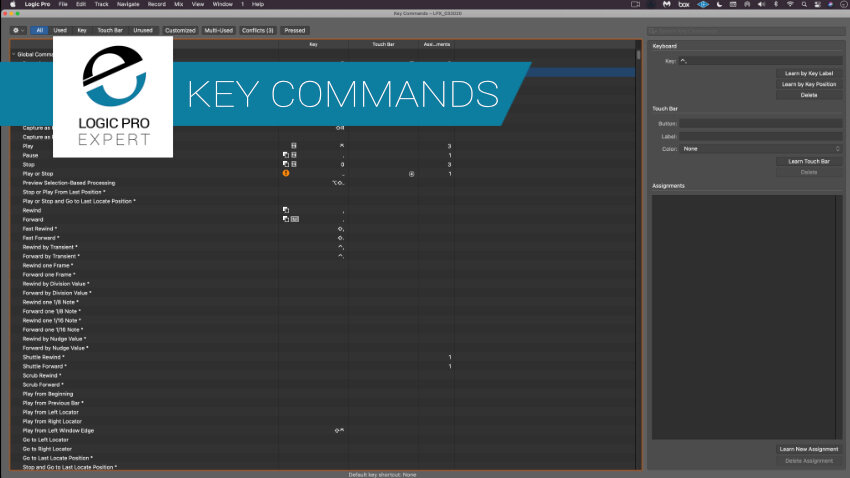Open the Mix menu
Image resolution: width=850 pixels, height=478 pixels.
(178, 4)
